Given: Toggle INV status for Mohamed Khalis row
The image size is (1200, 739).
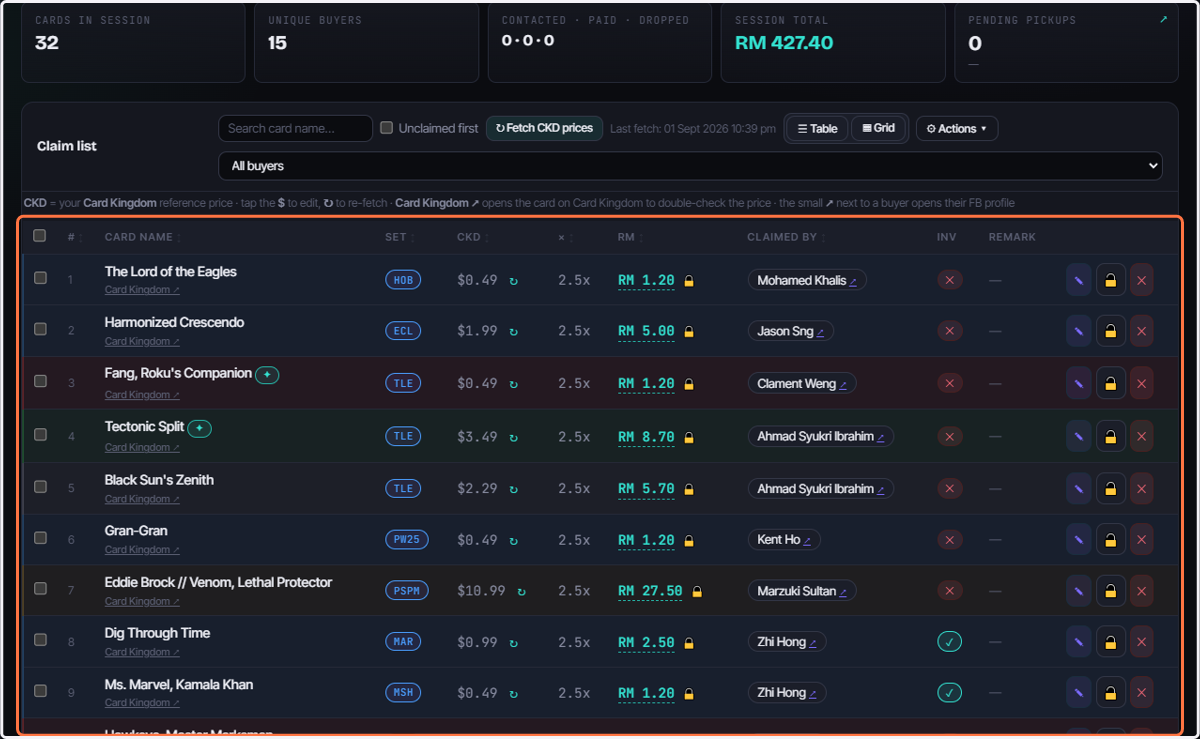Looking at the screenshot, I should tap(949, 280).
